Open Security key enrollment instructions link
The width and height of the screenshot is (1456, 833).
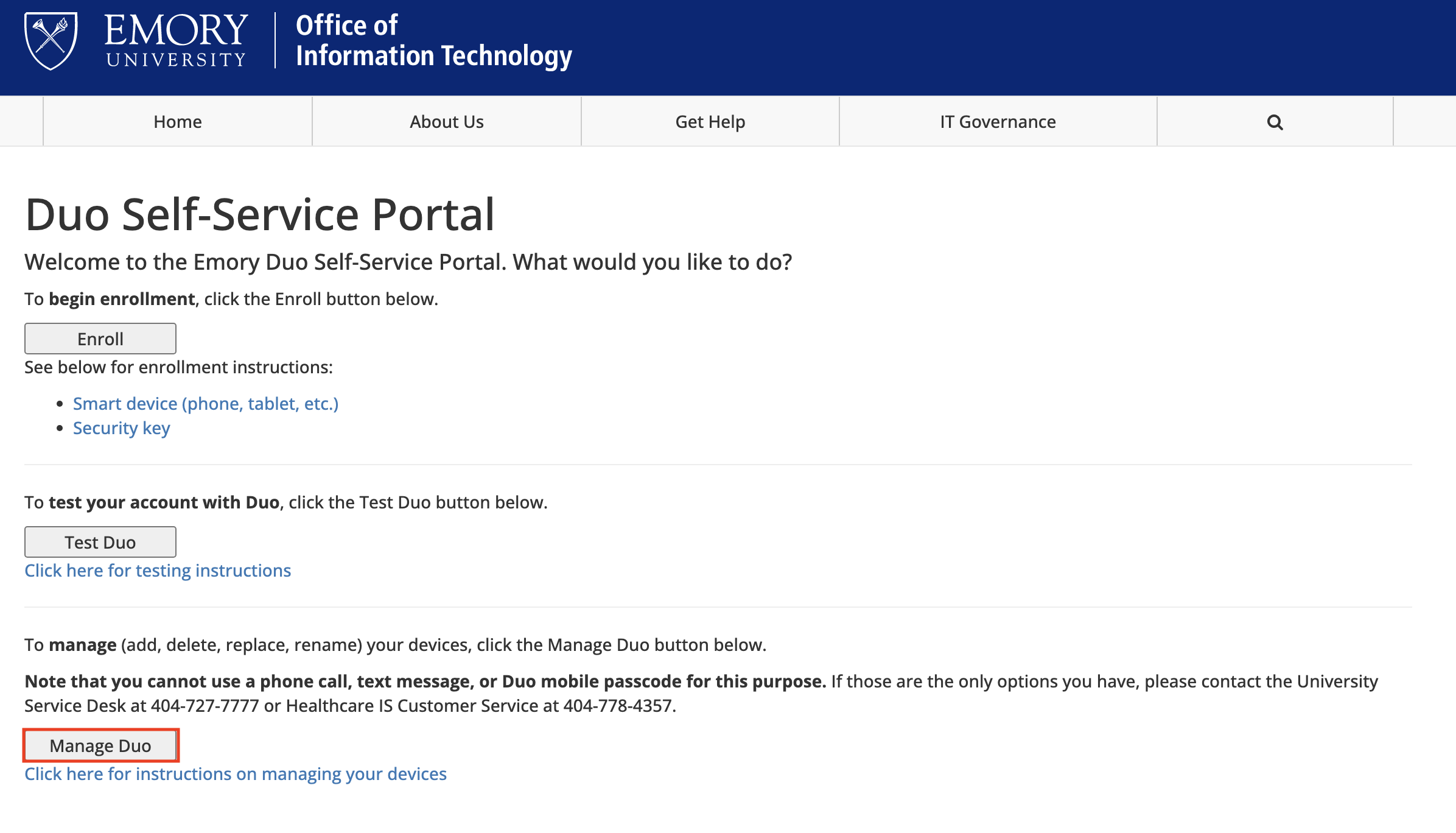(122, 428)
